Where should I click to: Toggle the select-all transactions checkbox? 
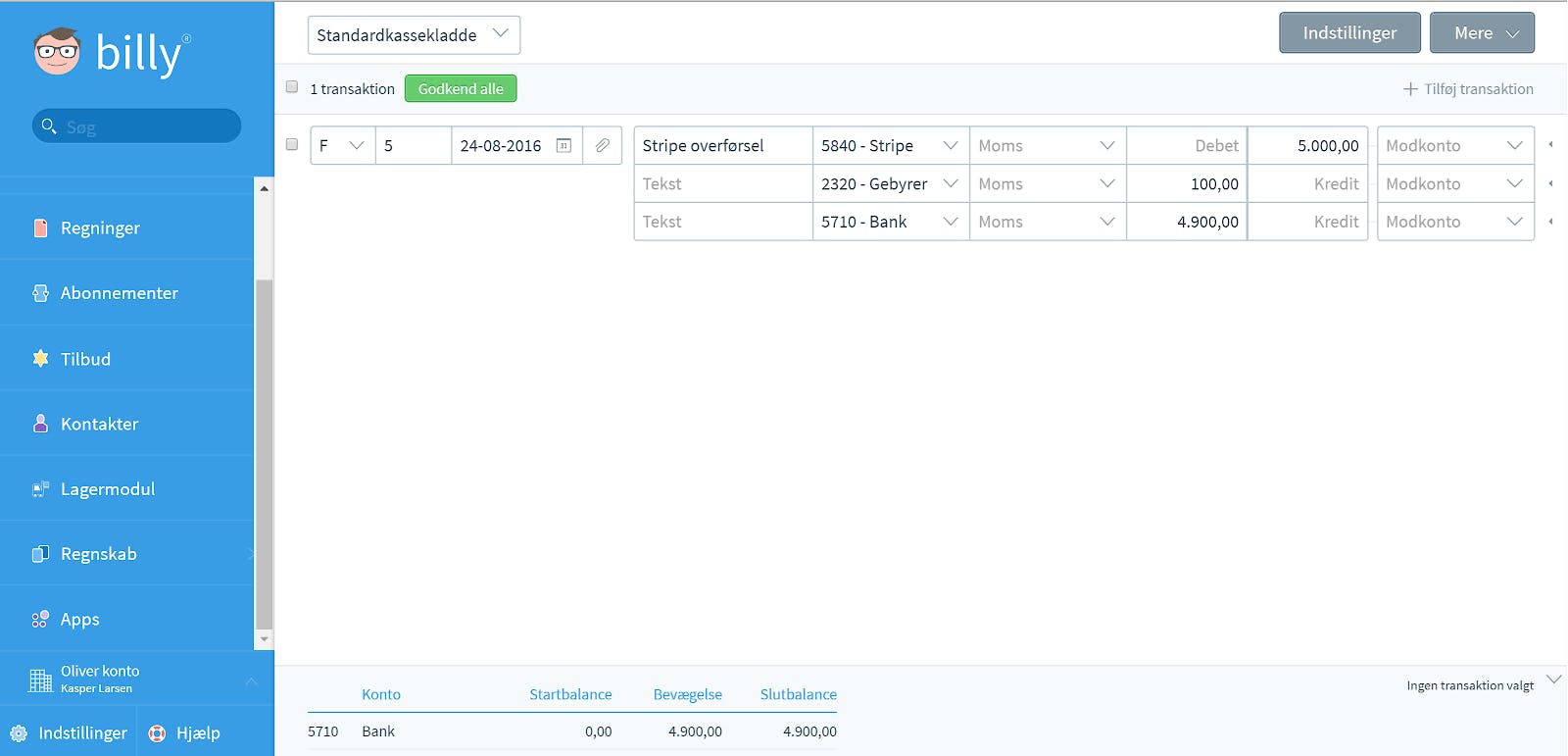292,87
